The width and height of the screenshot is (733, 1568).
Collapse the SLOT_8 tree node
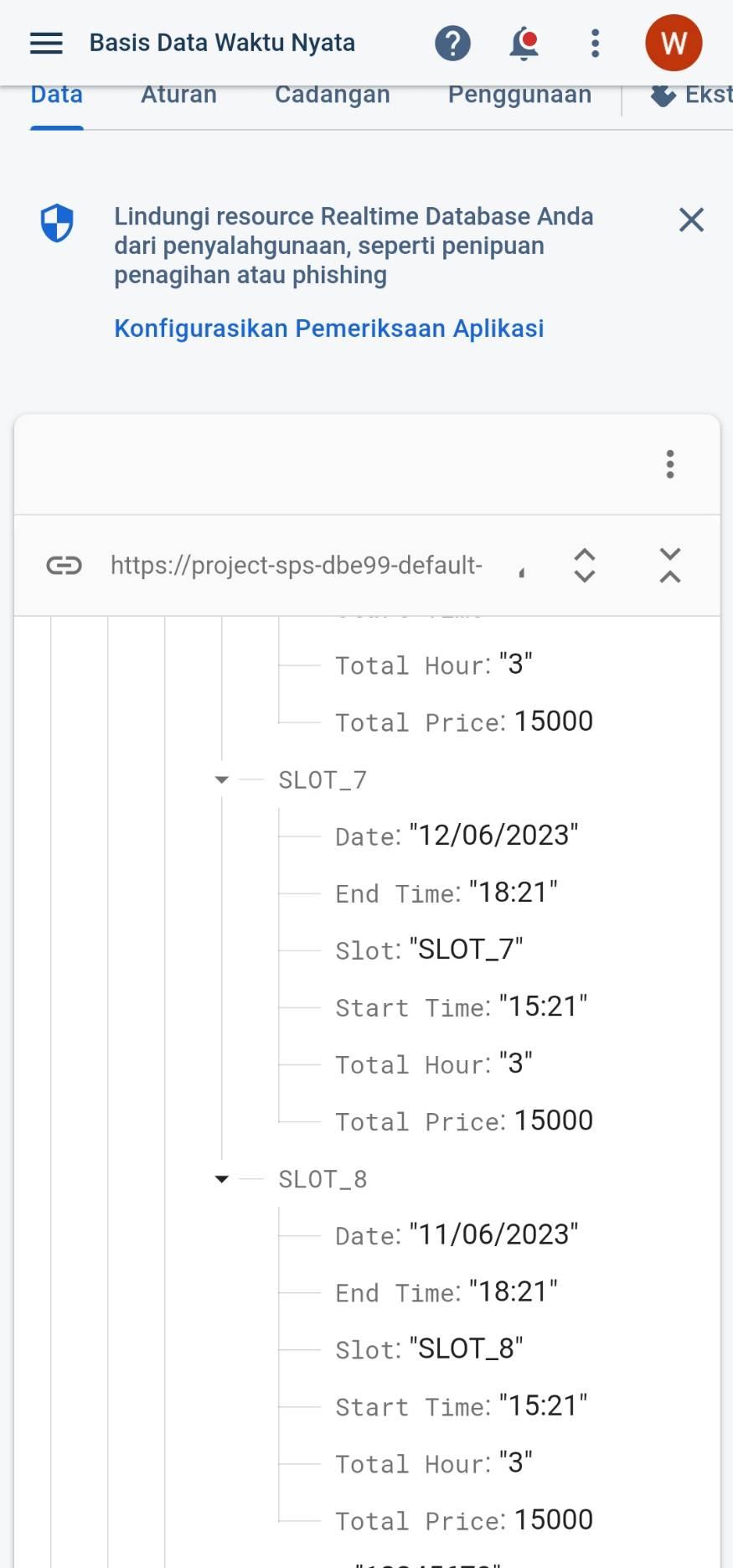point(222,1179)
